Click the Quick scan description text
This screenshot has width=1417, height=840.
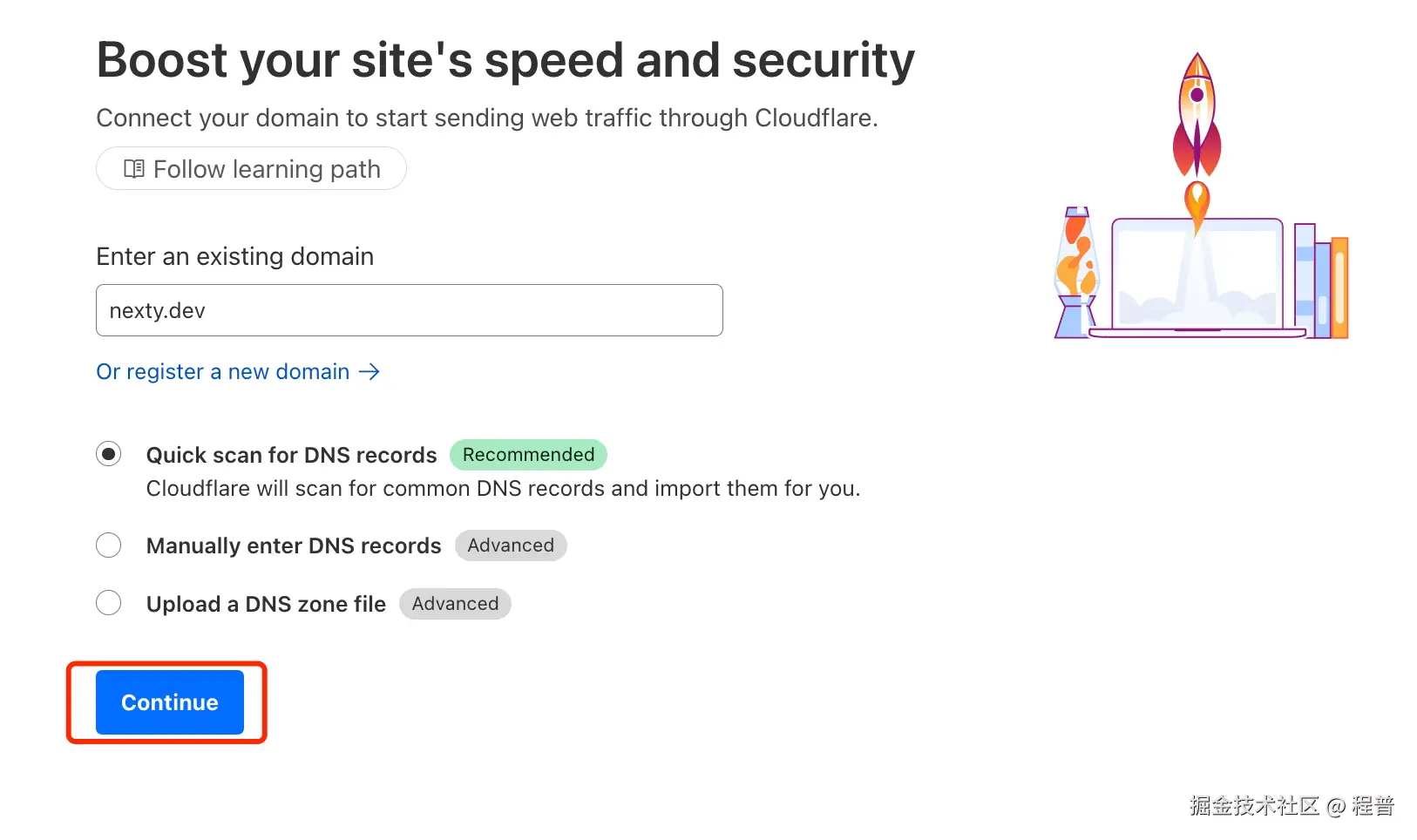coord(503,488)
